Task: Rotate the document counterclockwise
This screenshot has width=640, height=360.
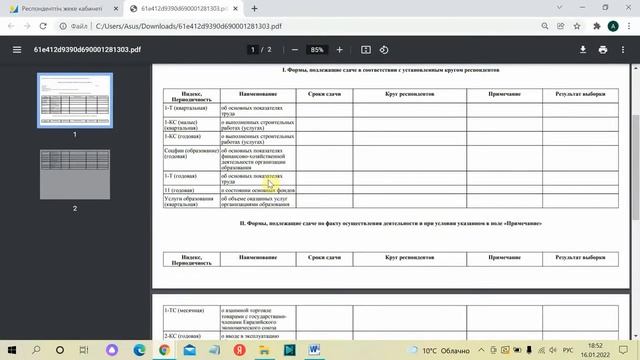Action: tap(384, 50)
